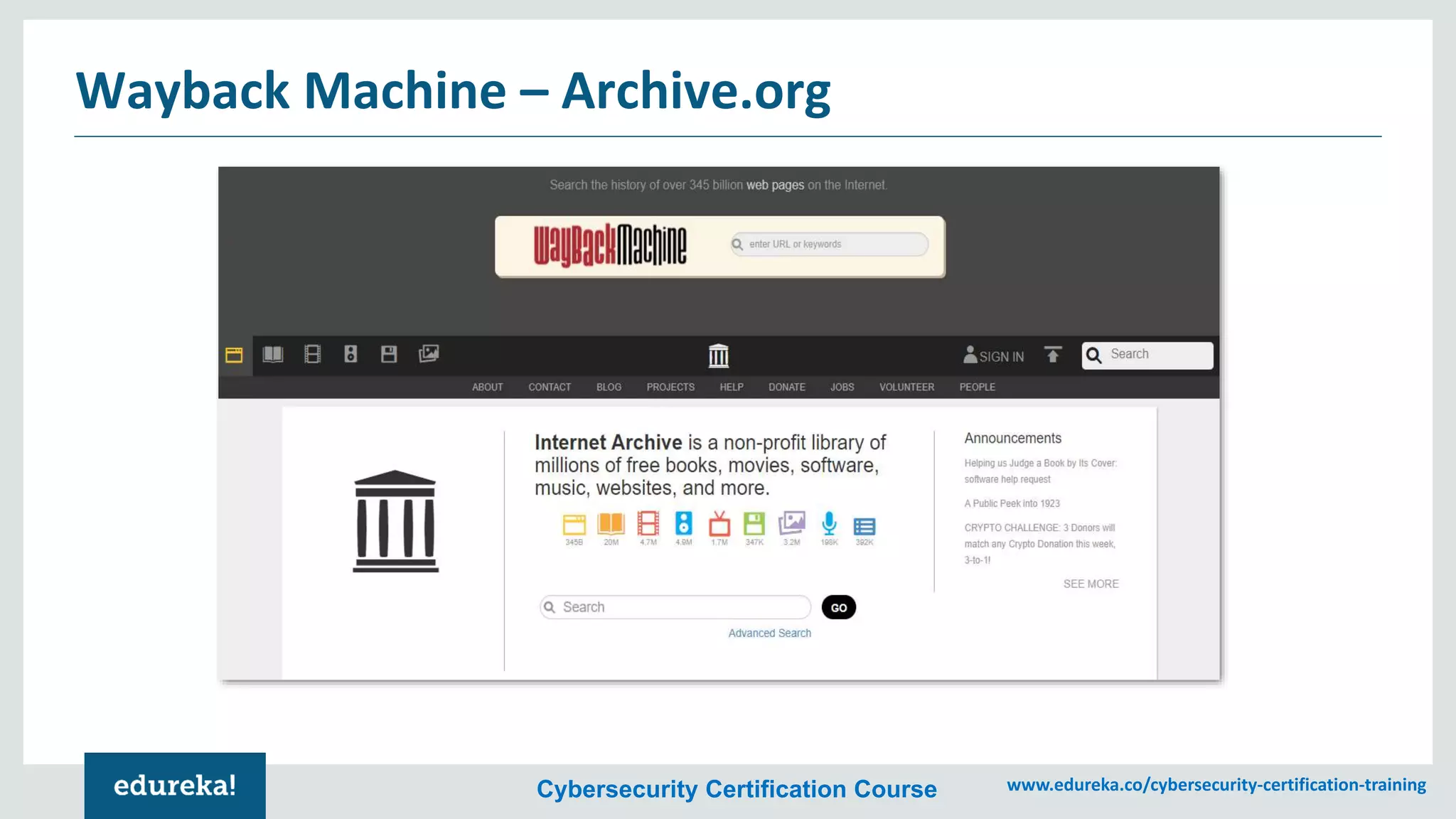
Task: Click SEE MORE under Announcements
Action: pyautogui.click(x=1091, y=584)
